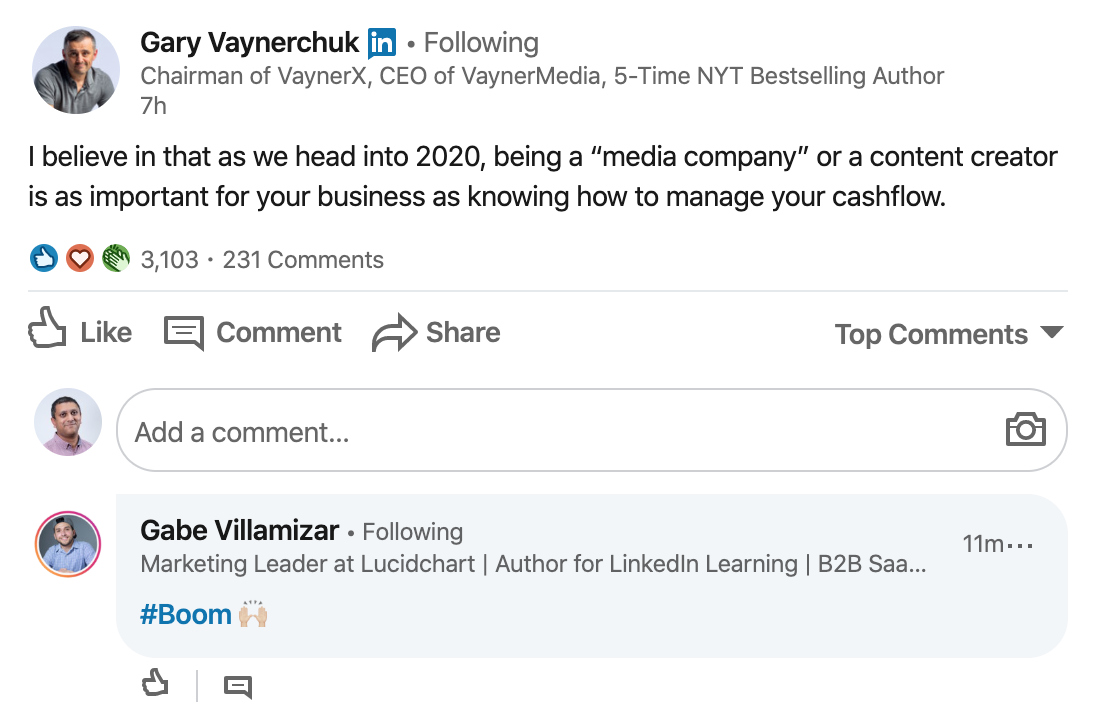Click the LinkedIn badge beside Gary Vaynerchuk

[x=382, y=43]
